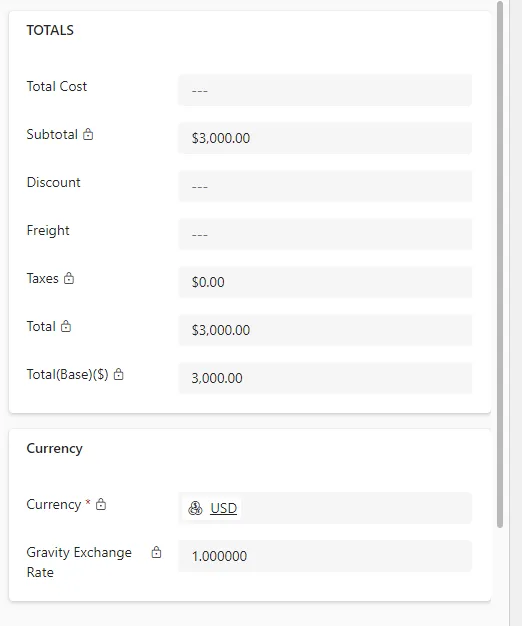The height and width of the screenshot is (626, 522).
Task: Click the currency coins icon beside USD
Action: tap(195, 508)
